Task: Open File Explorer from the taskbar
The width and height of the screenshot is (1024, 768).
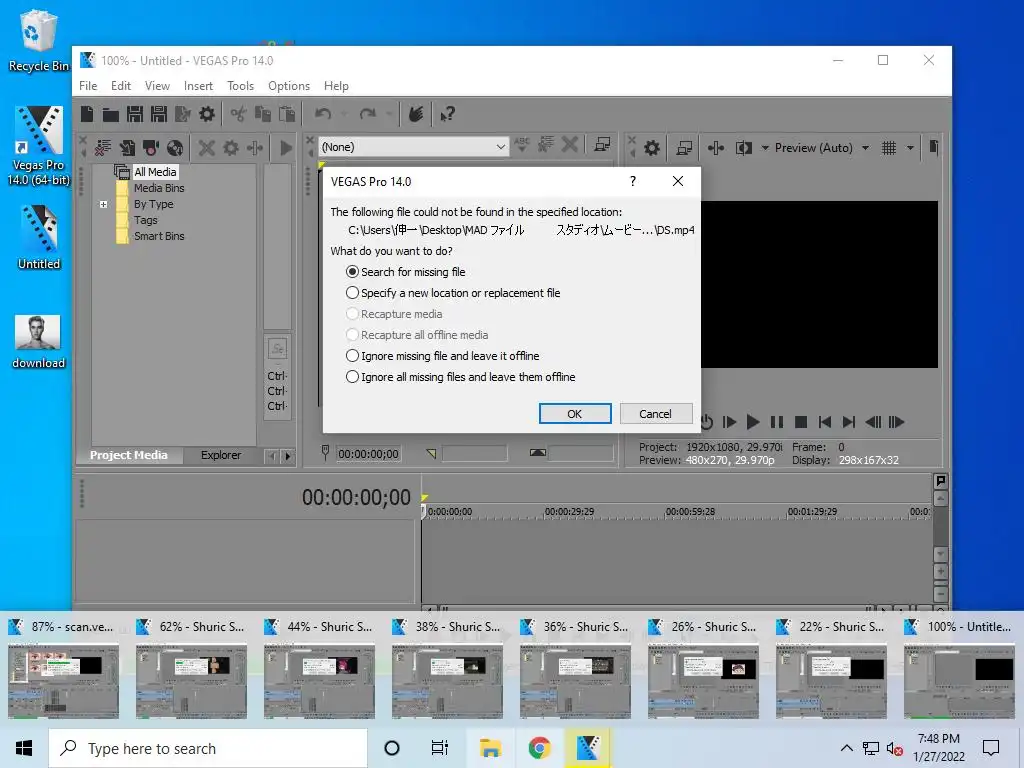Action: pyautogui.click(x=490, y=748)
